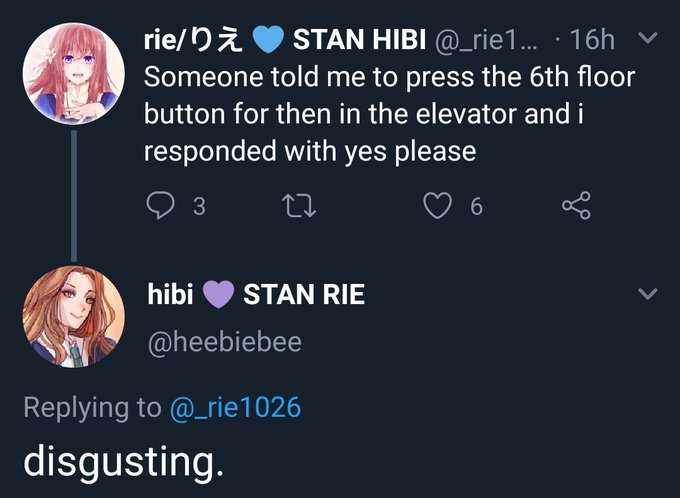Expand options chevron on rie's tweet
The image size is (680, 498).
[648, 38]
